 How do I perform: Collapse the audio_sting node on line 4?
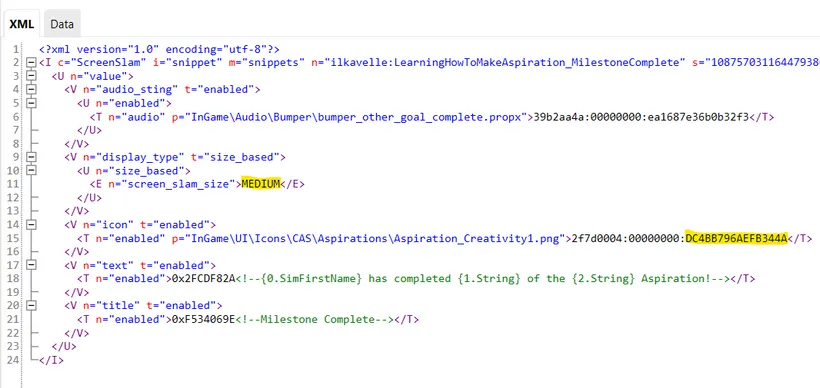31,90
